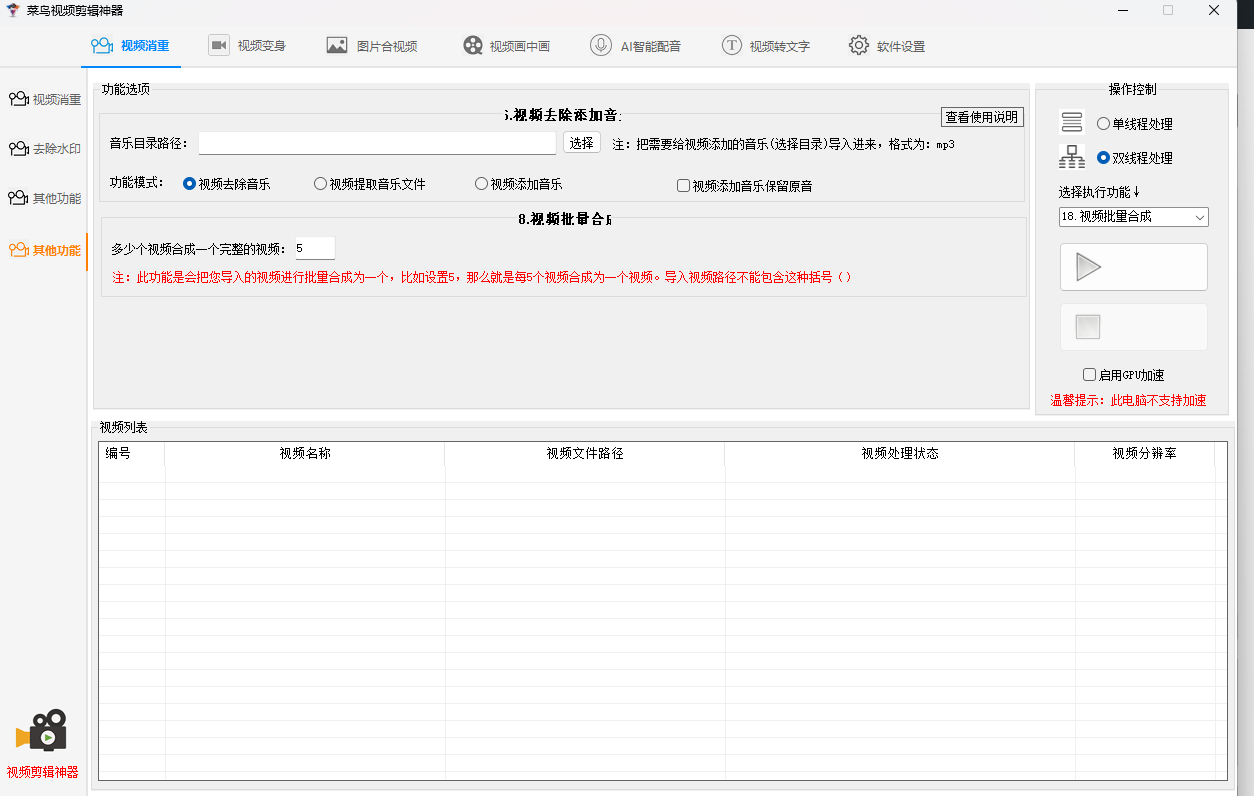Viewport: 1254px width, 796px height.
Task: Click the 视频变身 camera icon
Action: 218,45
